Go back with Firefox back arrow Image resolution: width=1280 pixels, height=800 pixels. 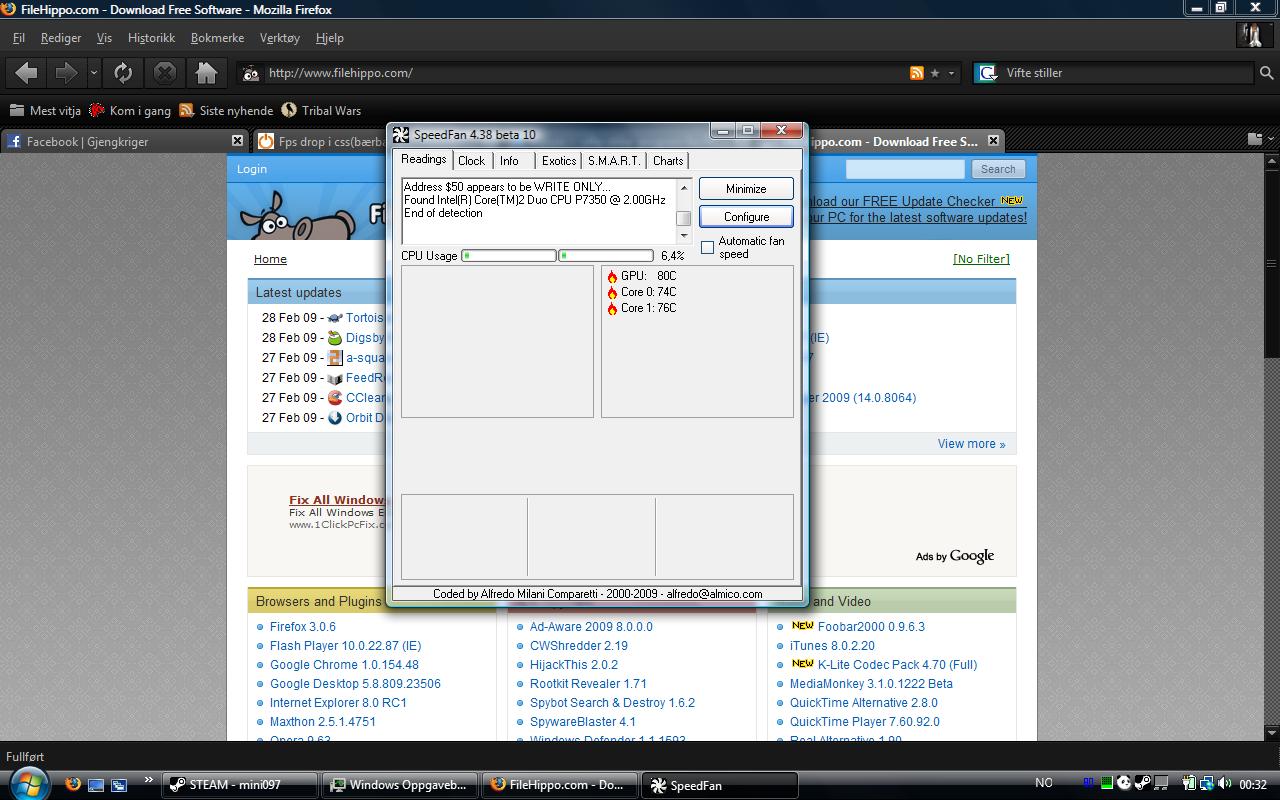click(x=27, y=72)
